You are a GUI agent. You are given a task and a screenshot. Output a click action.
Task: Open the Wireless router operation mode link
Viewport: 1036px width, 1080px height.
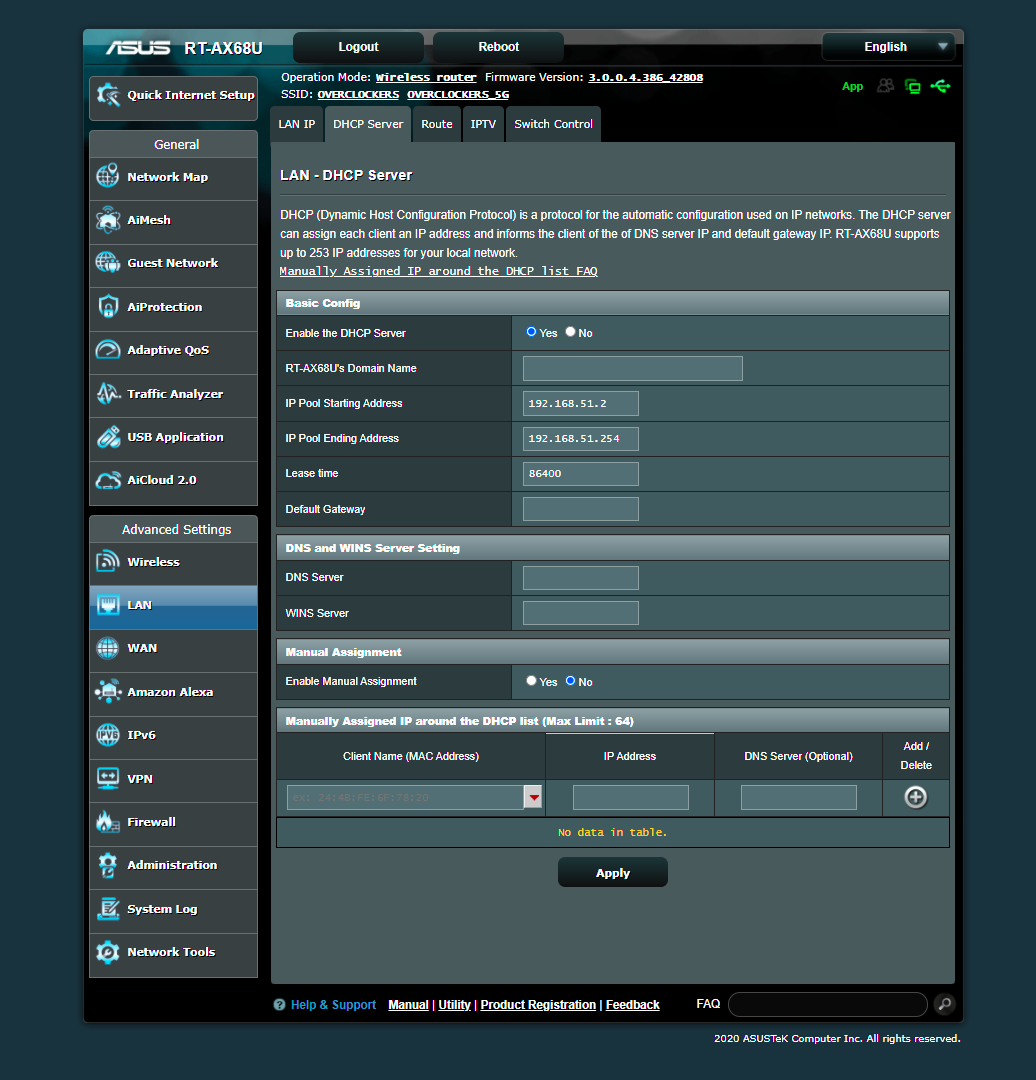point(426,77)
